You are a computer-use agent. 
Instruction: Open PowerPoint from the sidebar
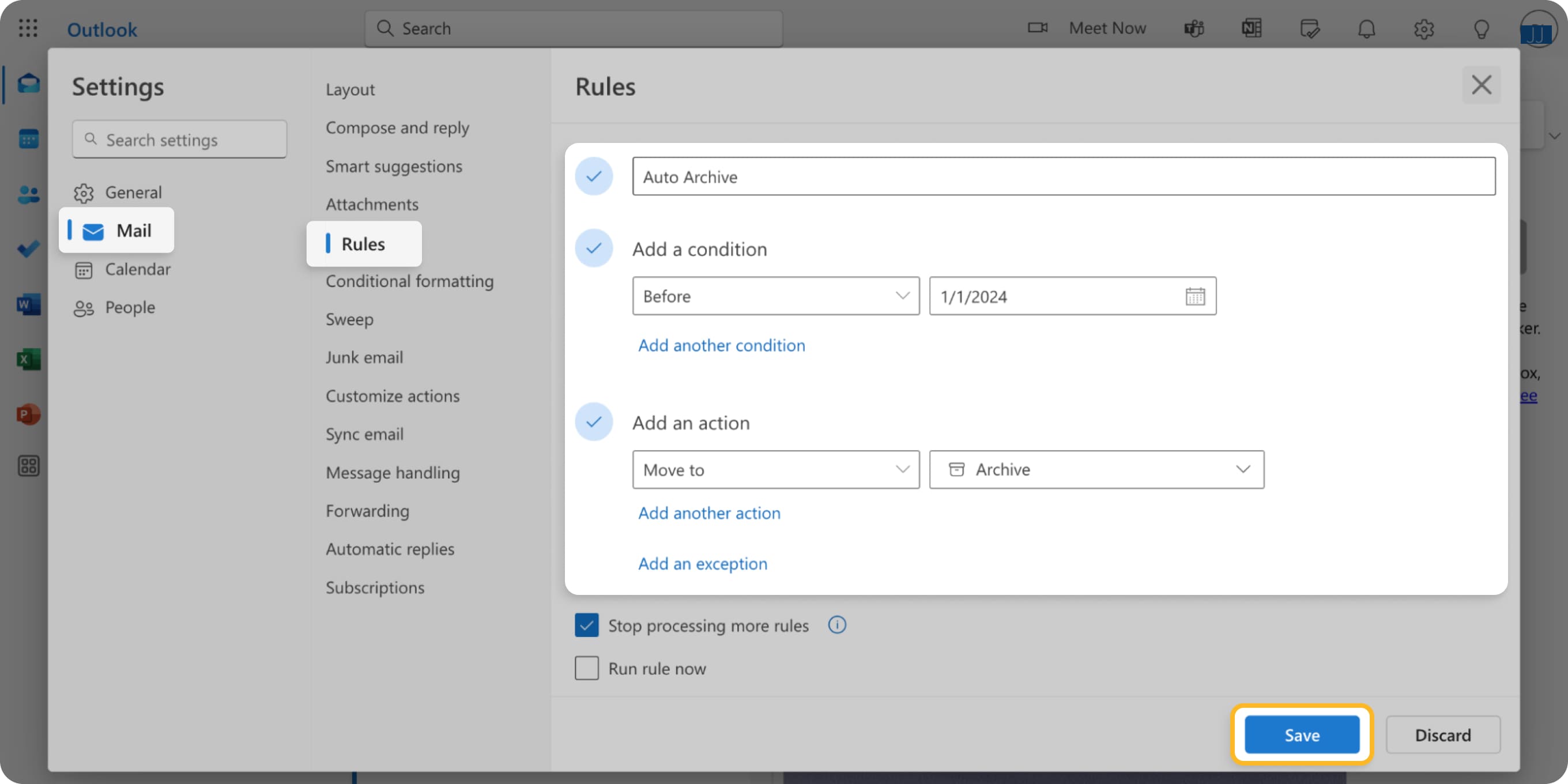[x=28, y=414]
